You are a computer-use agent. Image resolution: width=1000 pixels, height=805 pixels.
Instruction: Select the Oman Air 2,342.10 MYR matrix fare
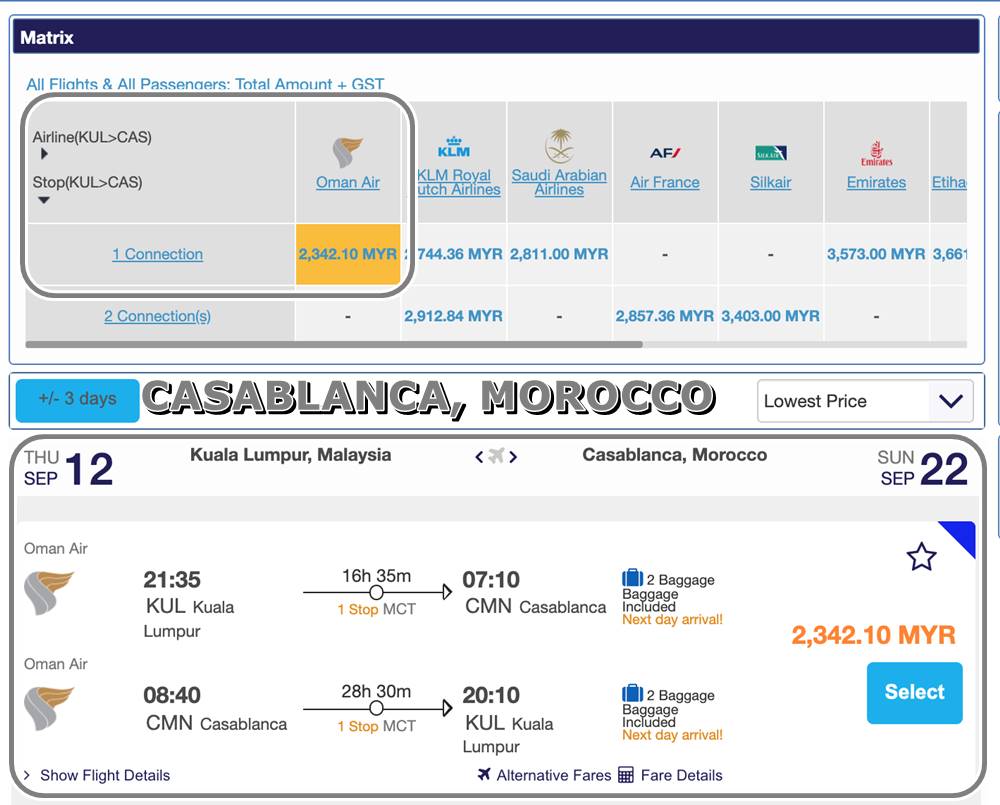[x=348, y=254]
